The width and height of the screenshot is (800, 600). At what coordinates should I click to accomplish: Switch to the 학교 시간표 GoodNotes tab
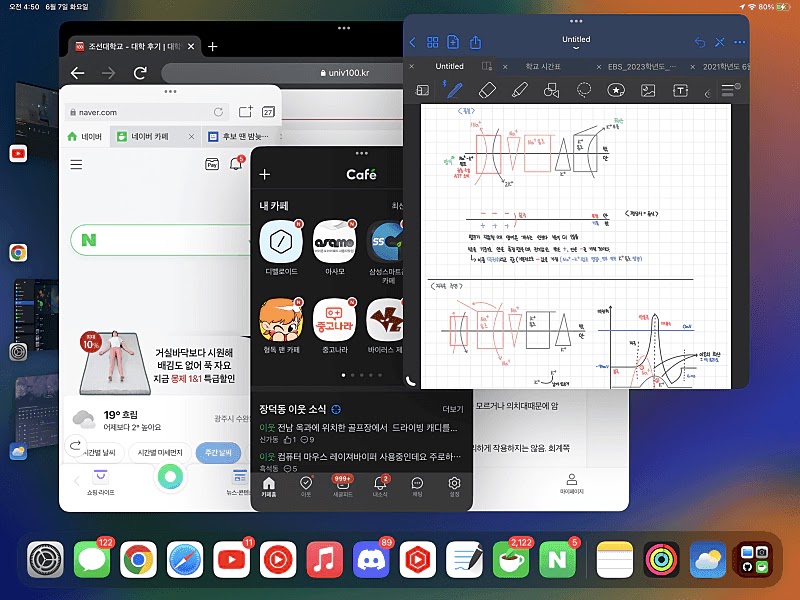[543, 67]
